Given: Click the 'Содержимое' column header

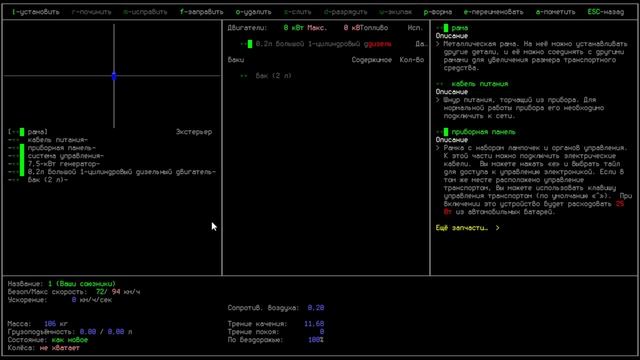Looking at the screenshot, I should coord(372,60).
